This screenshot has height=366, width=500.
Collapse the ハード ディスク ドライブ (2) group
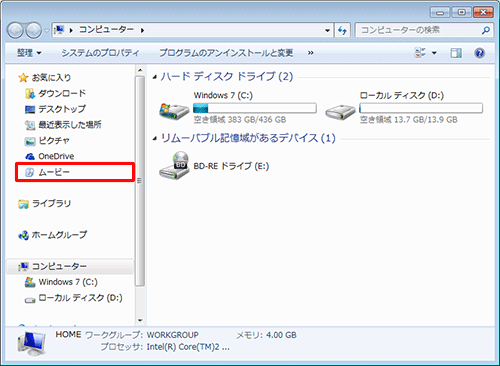coord(155,77)
